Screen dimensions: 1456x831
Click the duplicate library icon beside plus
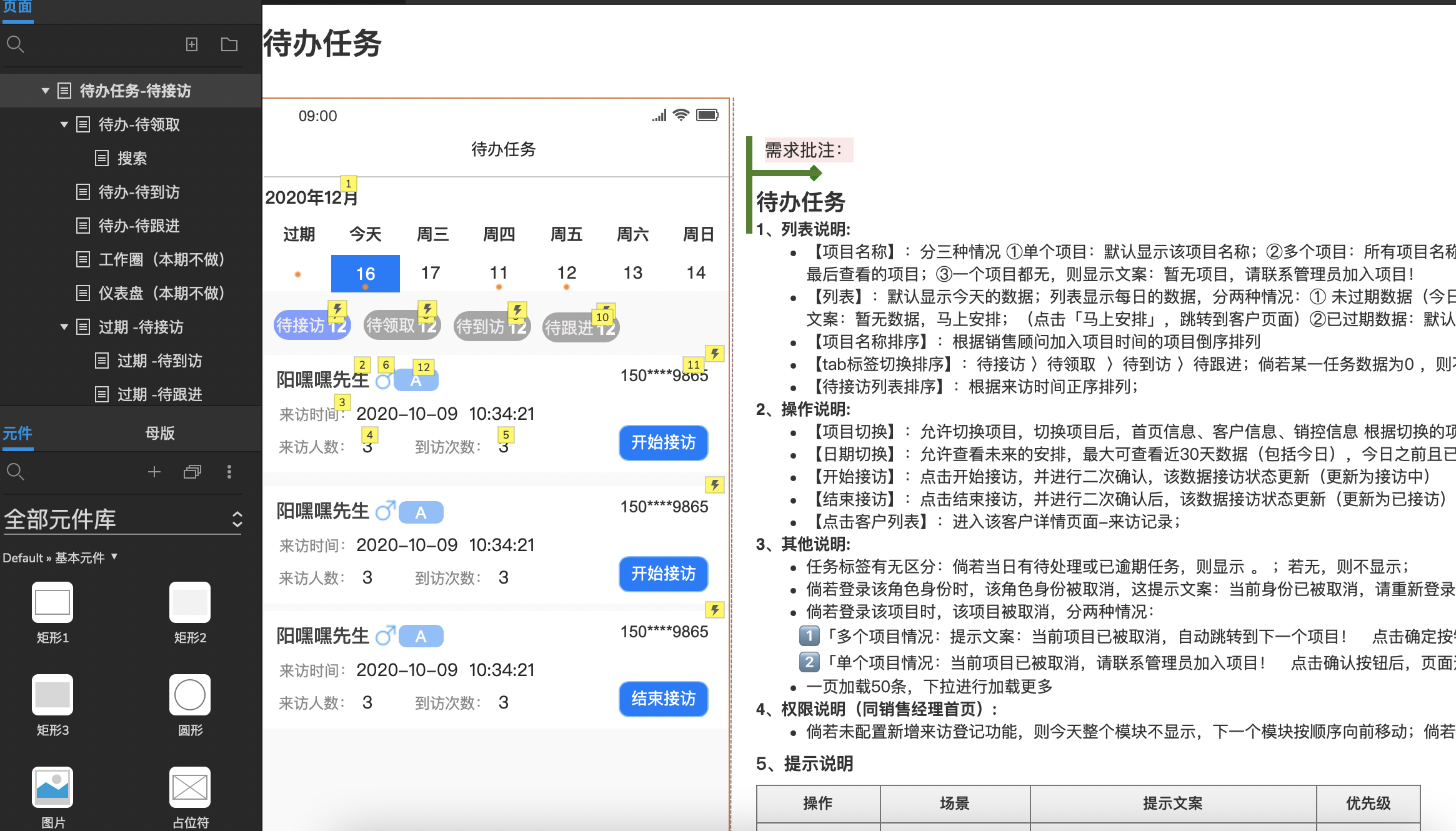pos(192,472)
